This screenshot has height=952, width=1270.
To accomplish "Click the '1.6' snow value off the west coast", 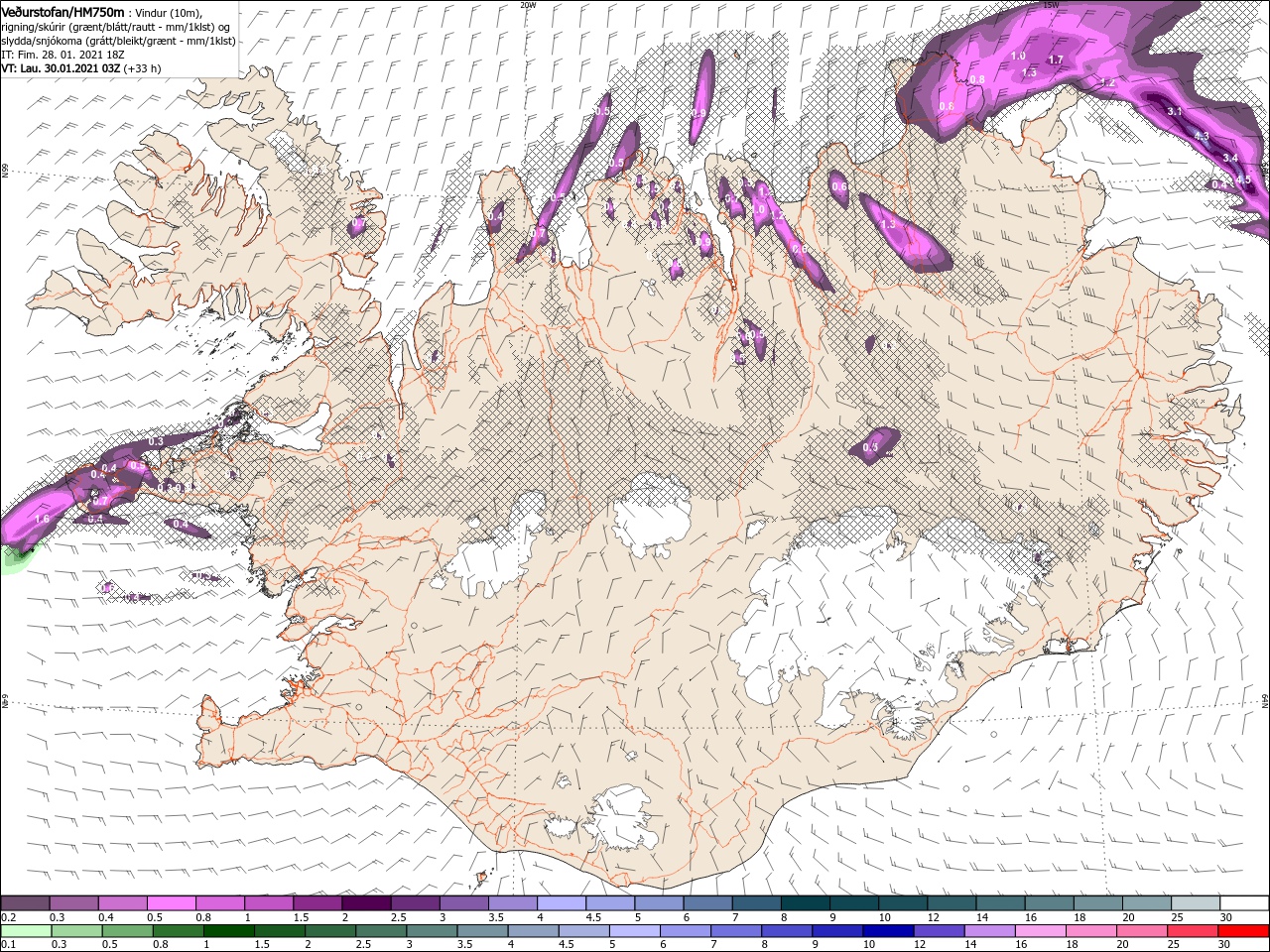I will pyautogui.click(x=42, y=519).
